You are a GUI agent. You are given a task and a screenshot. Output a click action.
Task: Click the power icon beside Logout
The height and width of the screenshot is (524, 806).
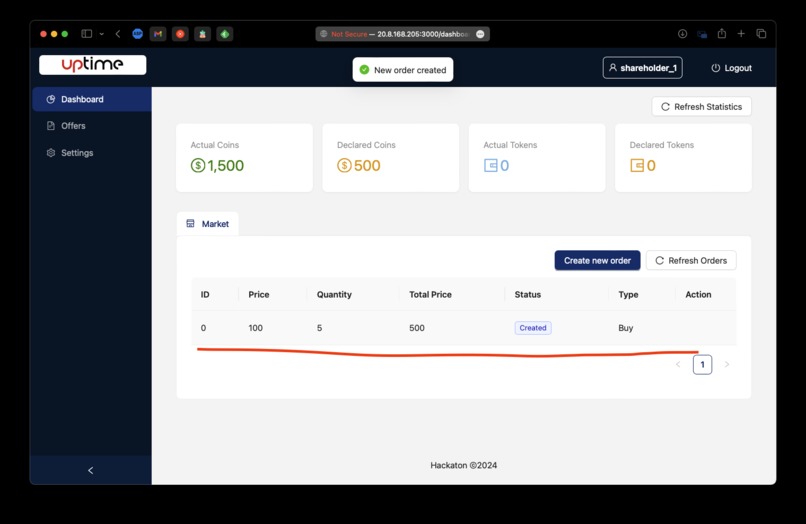[x=716, y=68]
